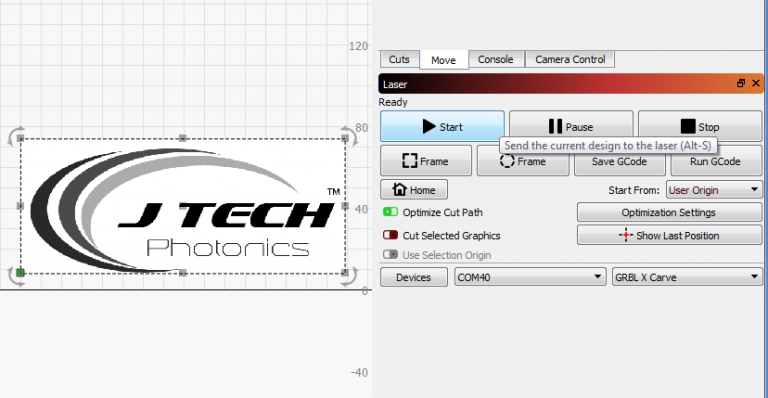Switch to the Camera Control tab
This screenshot has height=398, width=768.
[570, 59]
